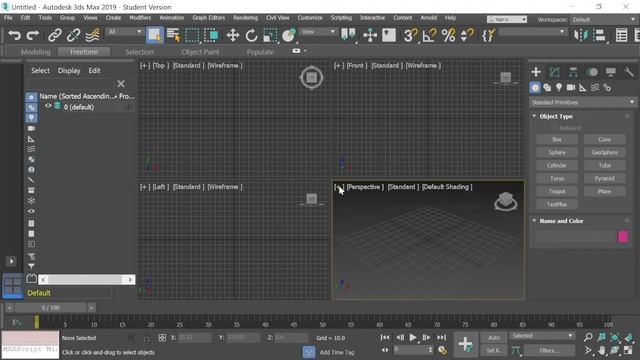
Task: Create a Sphere primitive
Action: 557,153
